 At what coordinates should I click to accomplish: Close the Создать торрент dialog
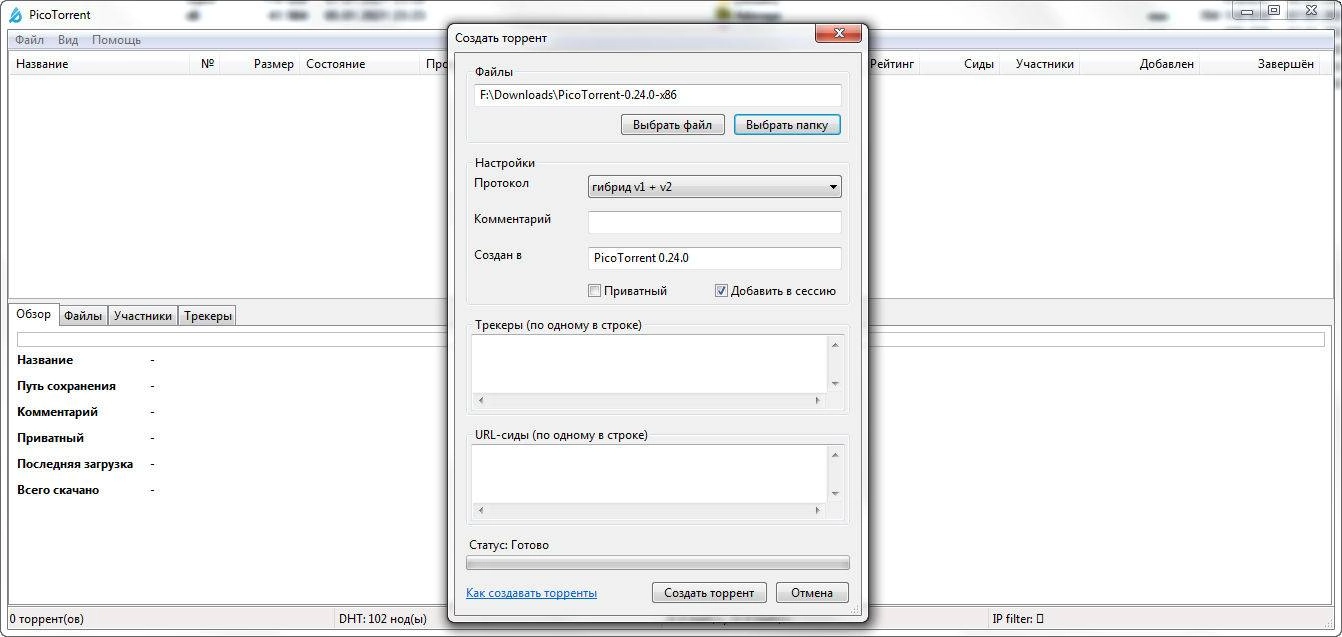[837, 33]
